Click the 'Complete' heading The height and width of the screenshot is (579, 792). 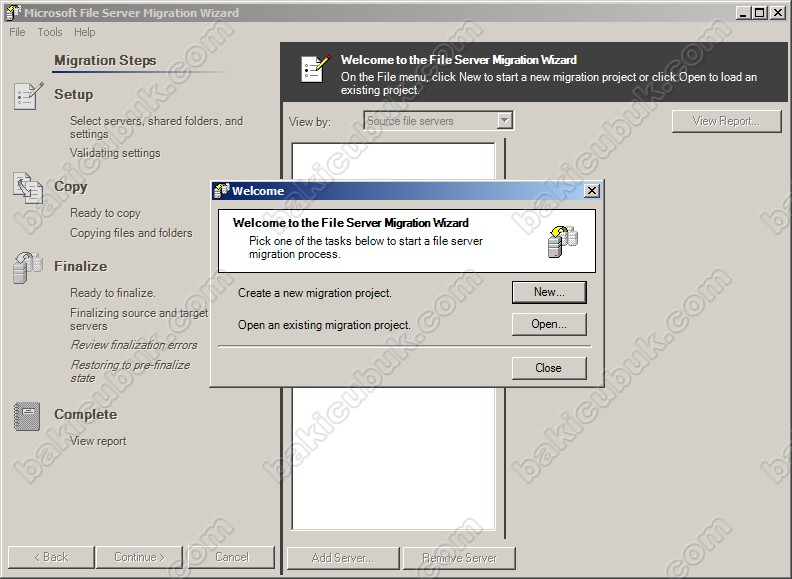(x=85, y=414)
